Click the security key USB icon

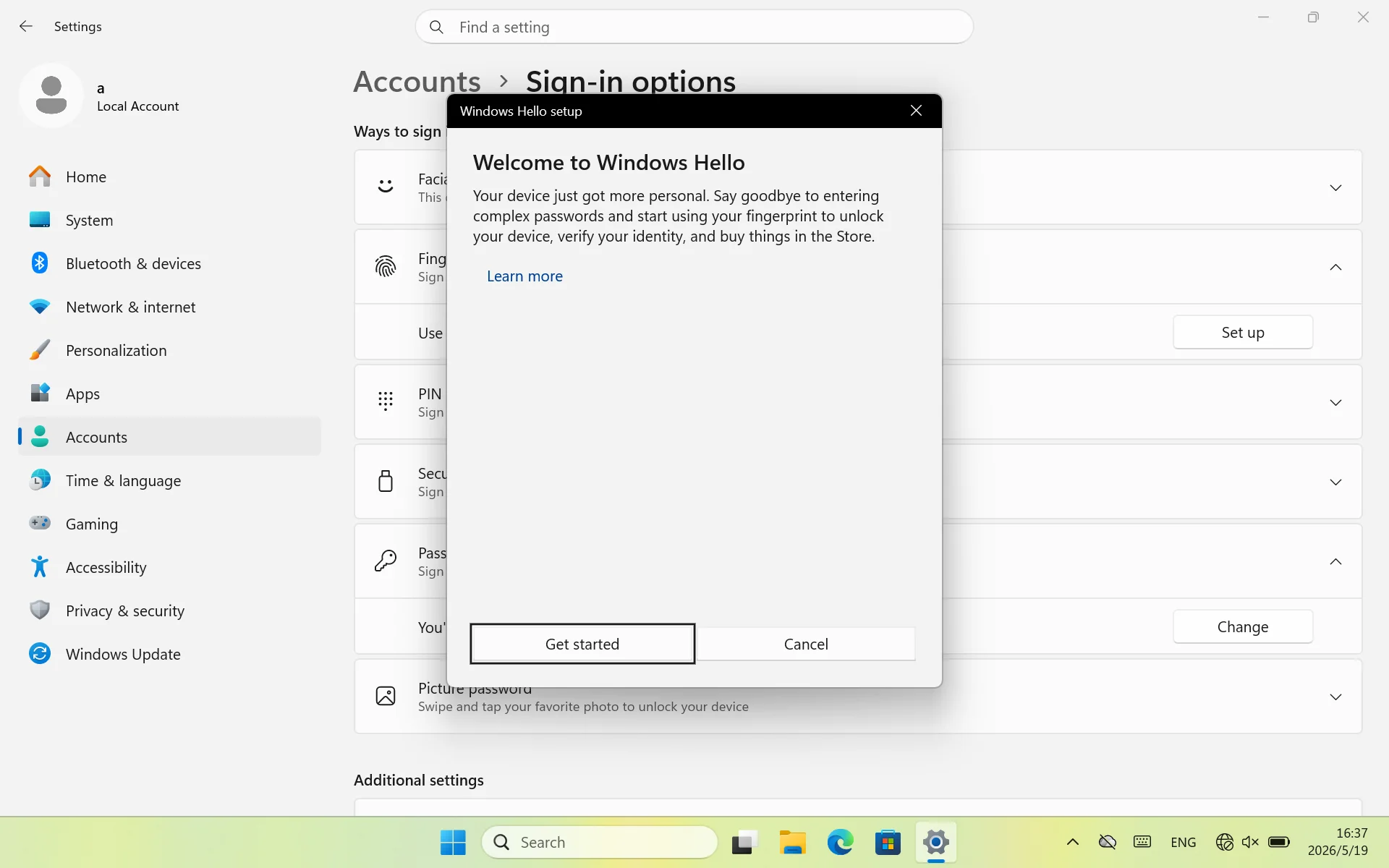click(386, 481)
